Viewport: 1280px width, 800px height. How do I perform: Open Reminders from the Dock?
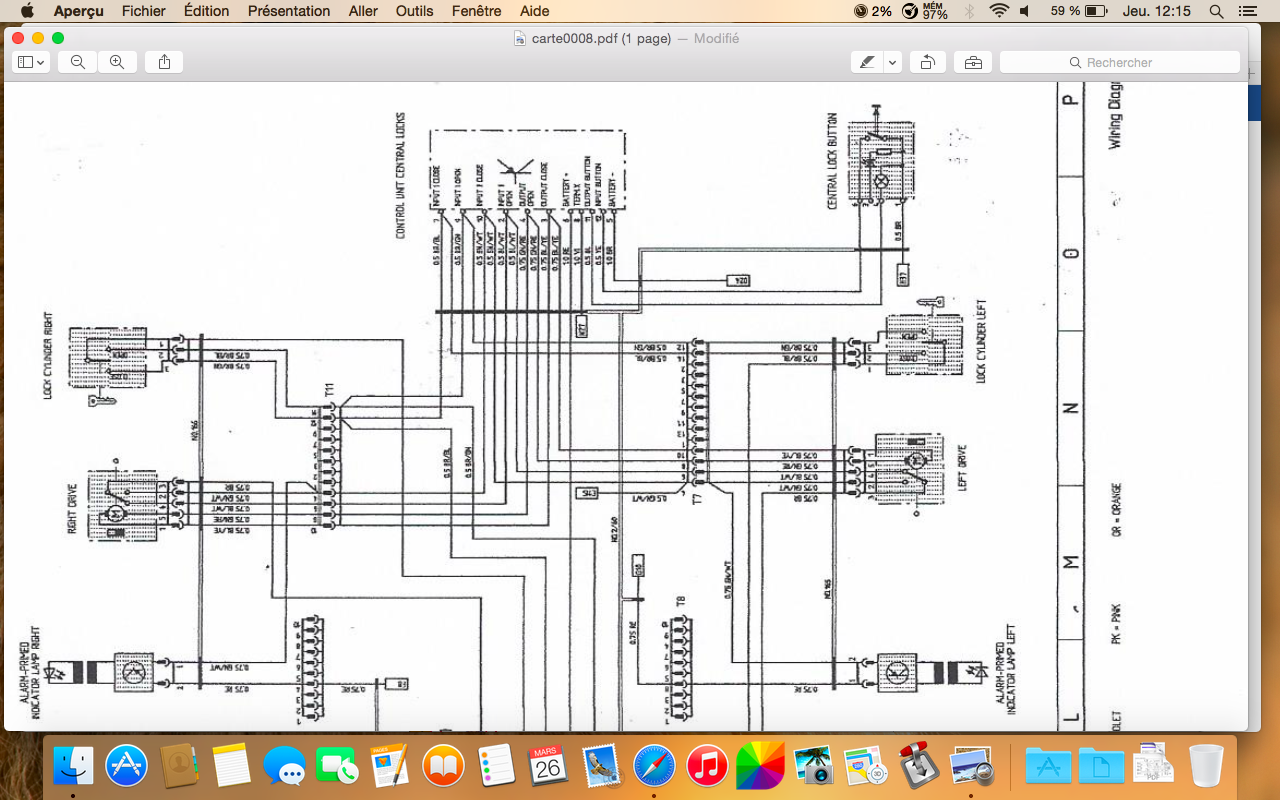(x=496, y=767)
